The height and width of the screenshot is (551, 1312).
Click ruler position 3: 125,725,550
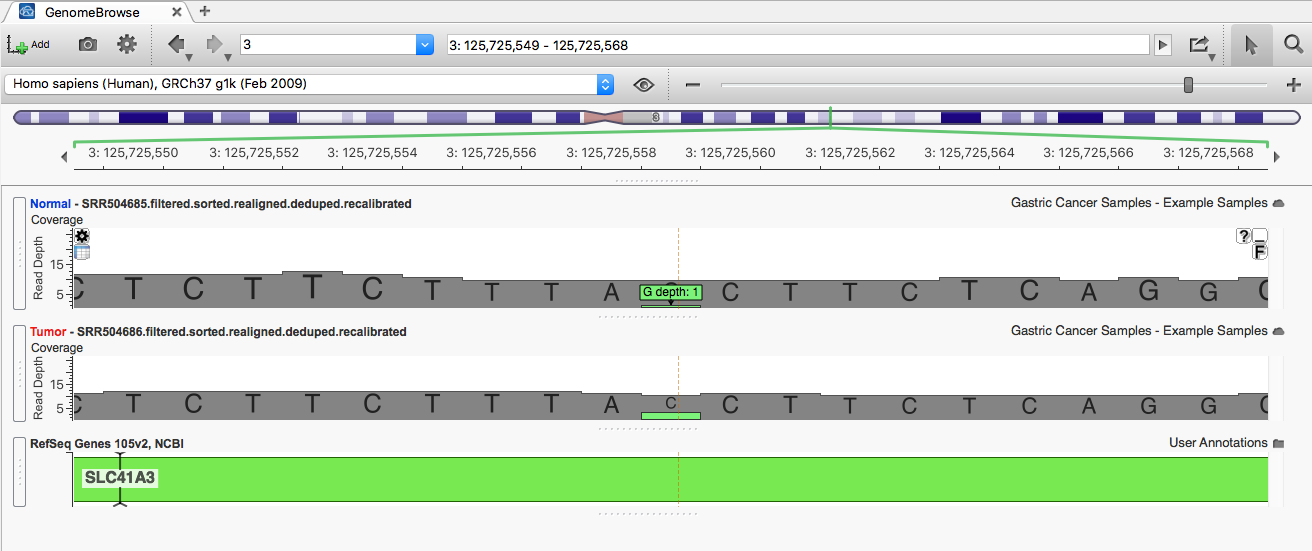134,153
